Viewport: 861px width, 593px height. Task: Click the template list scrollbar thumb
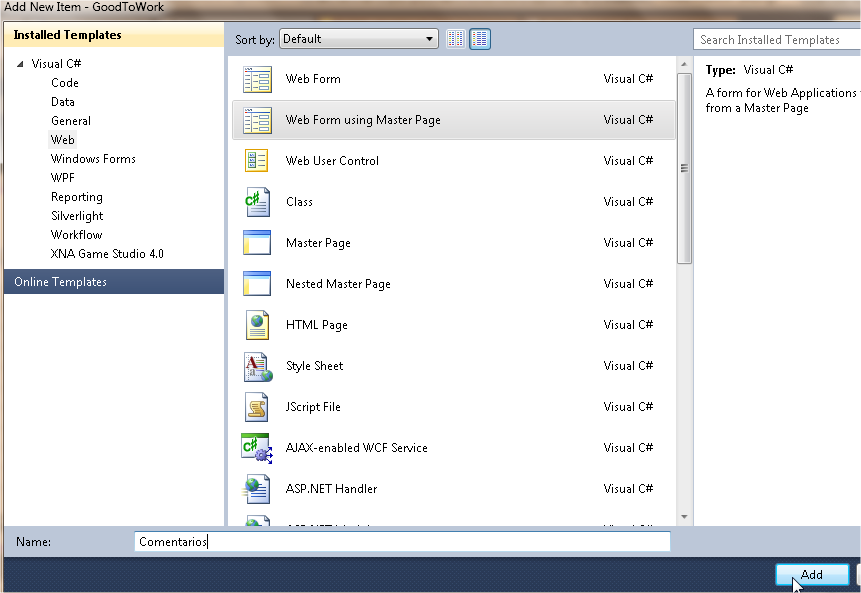684,169
